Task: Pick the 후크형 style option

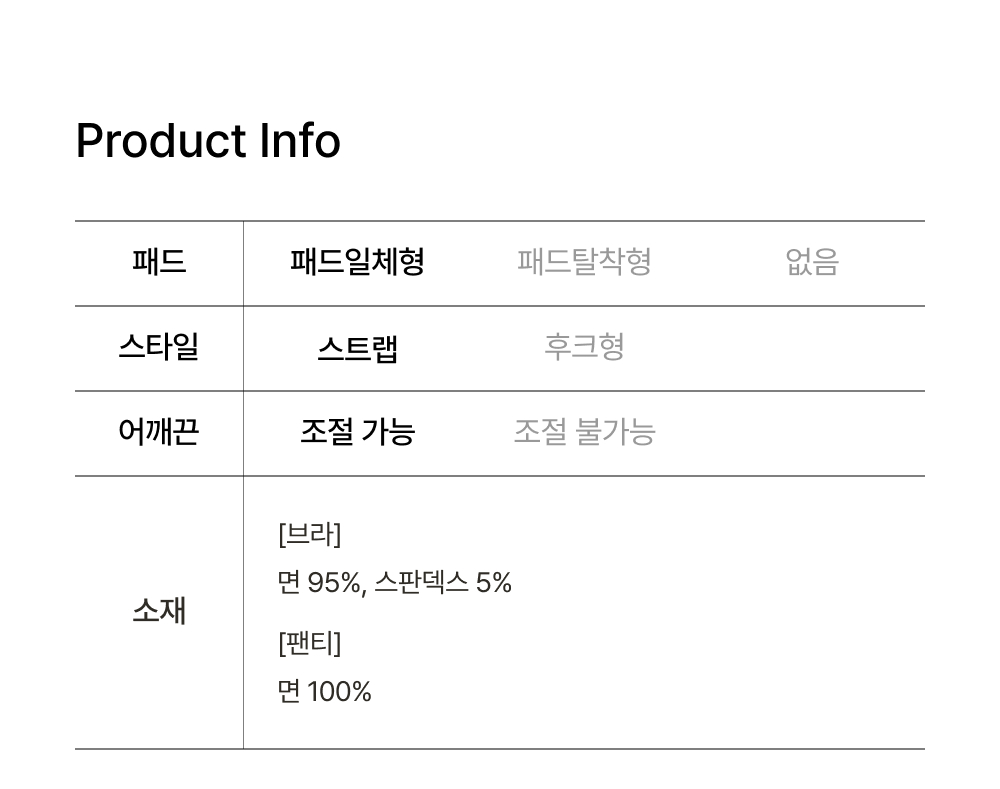Action: click(x=584, y=348)
